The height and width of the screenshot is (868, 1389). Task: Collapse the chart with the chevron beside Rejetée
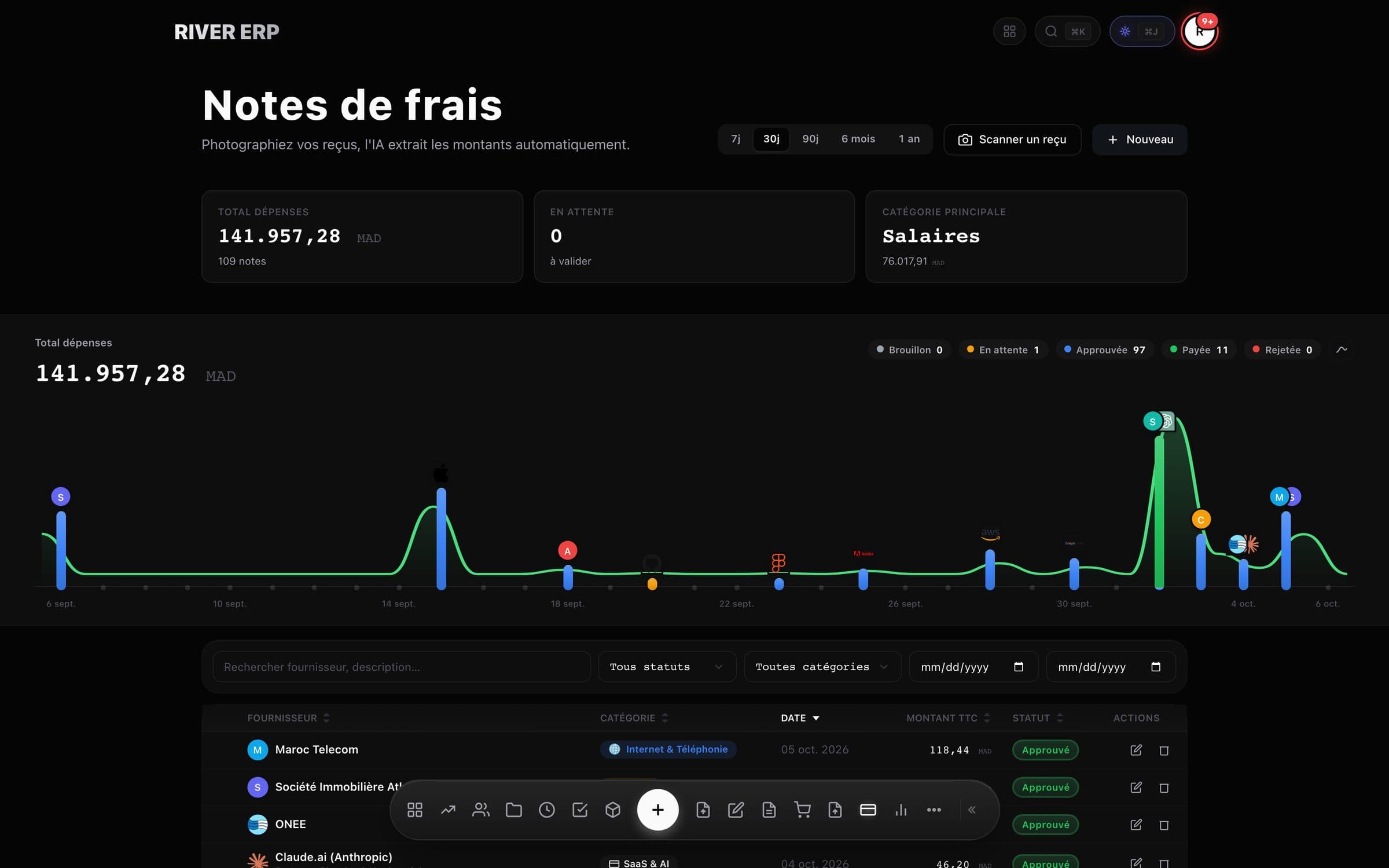[x=1342, y=350]
